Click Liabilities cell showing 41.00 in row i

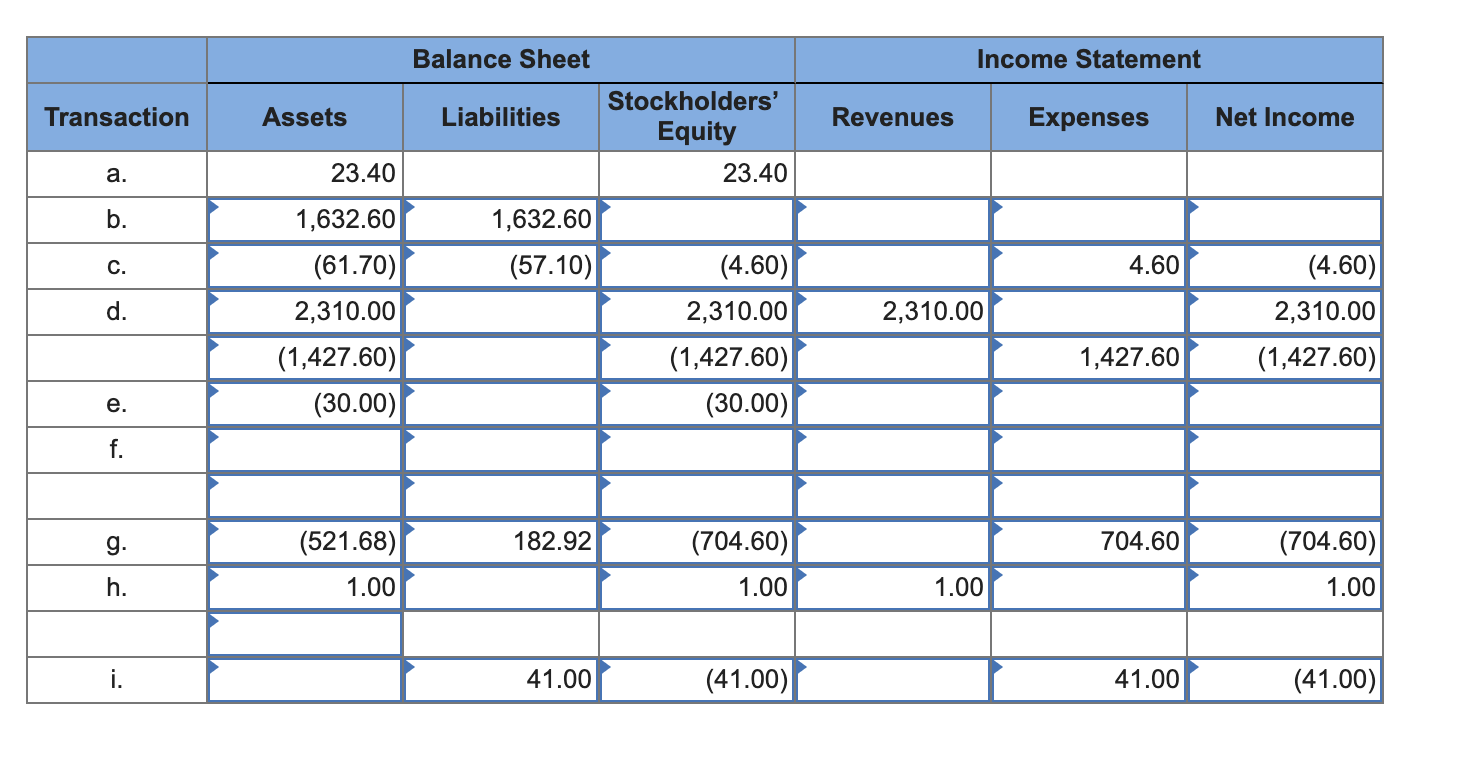point(500,679)
